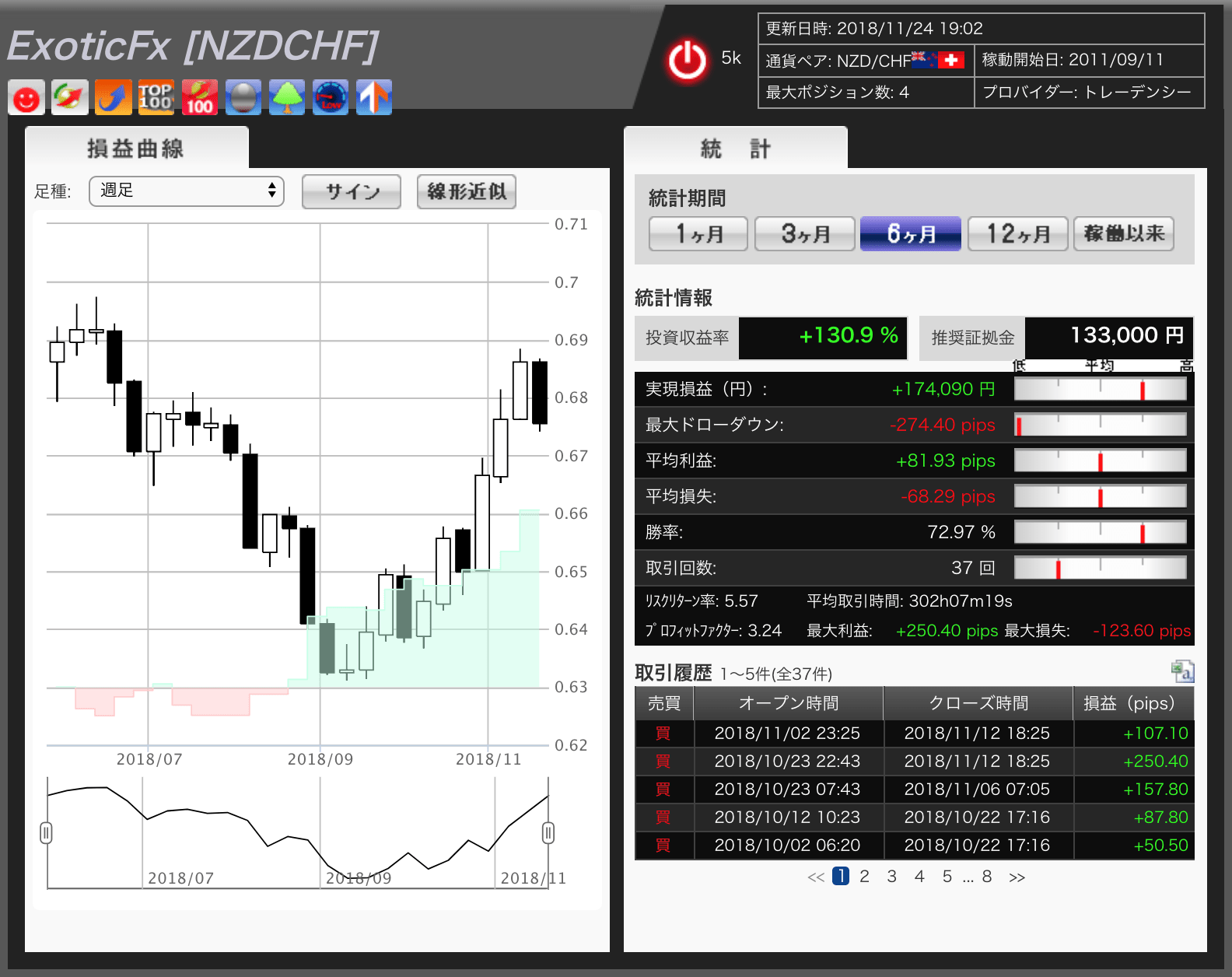Click the trade row with +157.80 pips
Image resolution: width=1232 pixels, height=977 pixels.
915,790
